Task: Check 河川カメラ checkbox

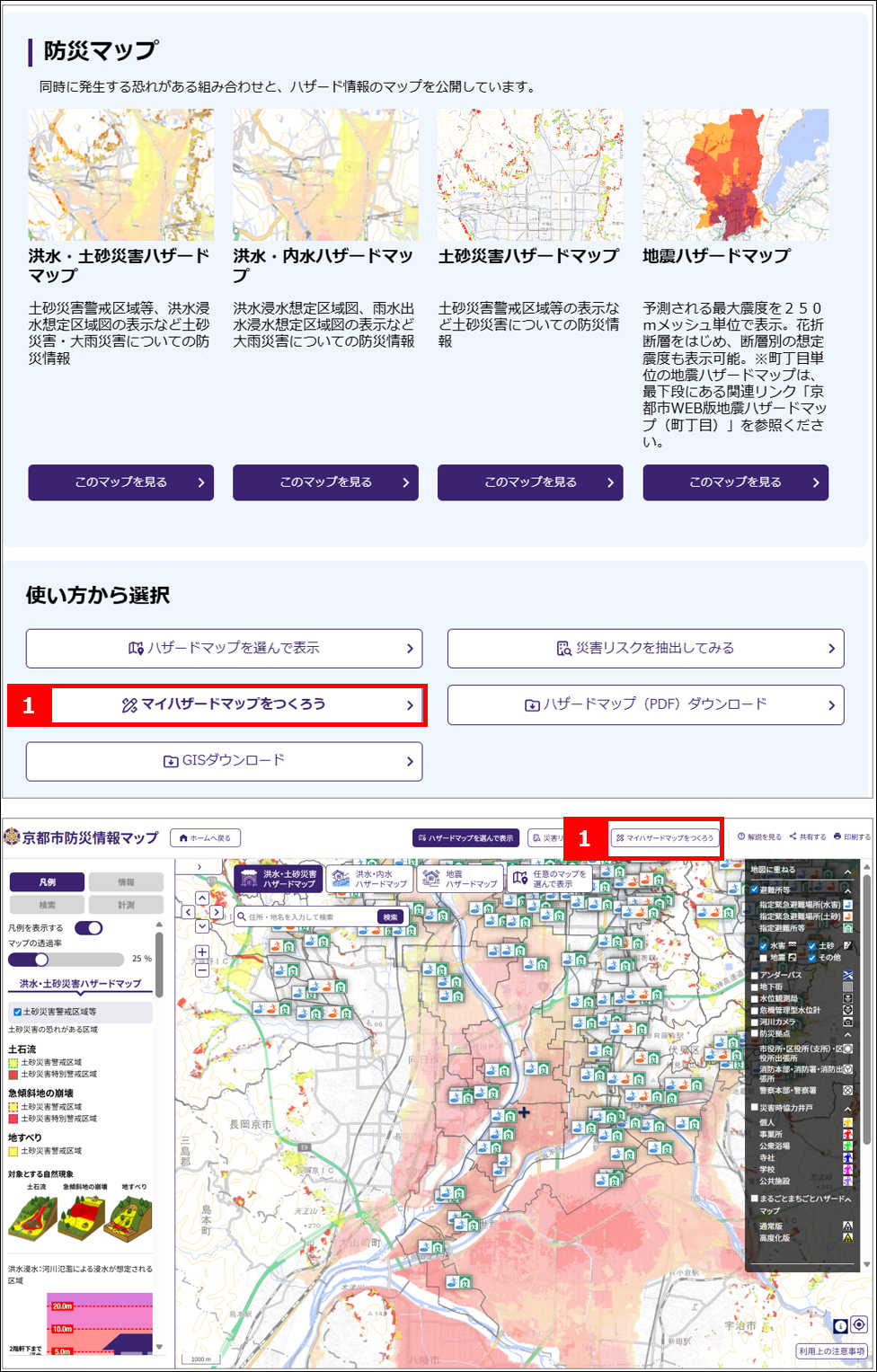Action: point(755,1022)
